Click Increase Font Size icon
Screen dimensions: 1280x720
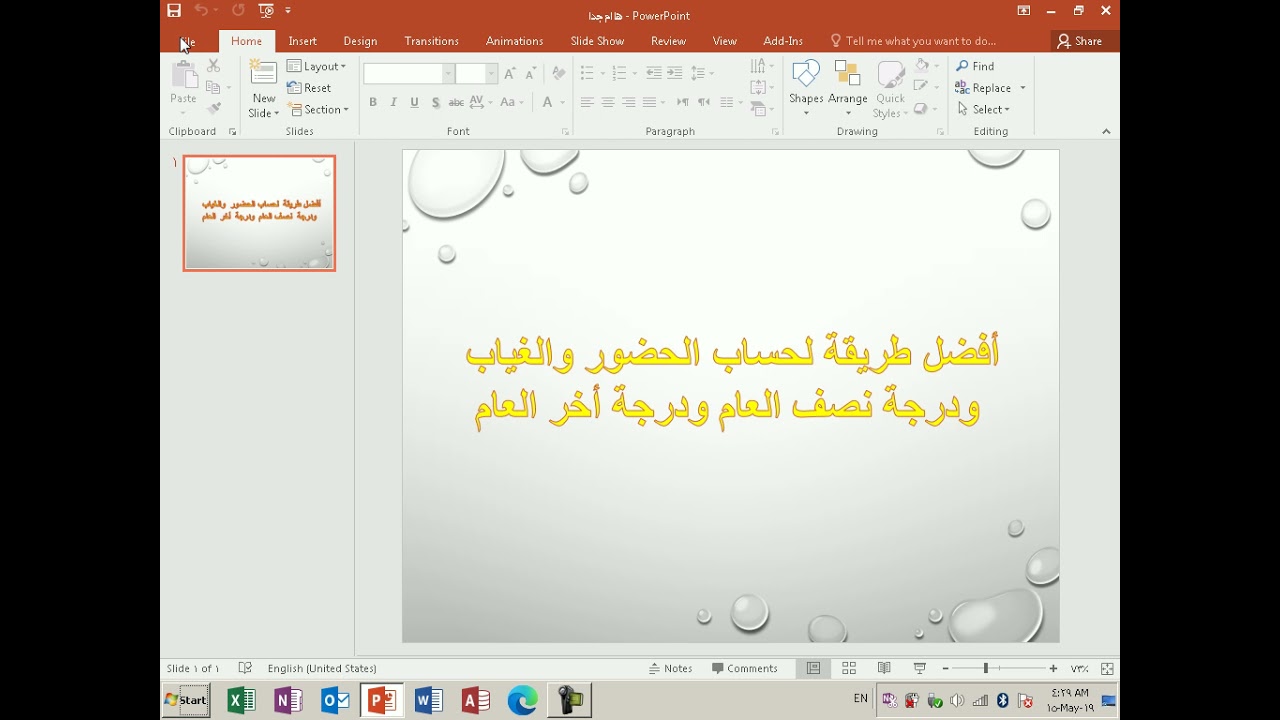point(510,74)
